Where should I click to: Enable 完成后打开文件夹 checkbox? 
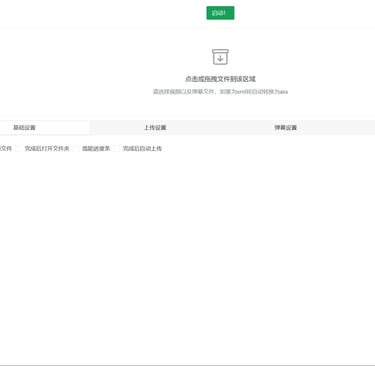click(19, 149)
